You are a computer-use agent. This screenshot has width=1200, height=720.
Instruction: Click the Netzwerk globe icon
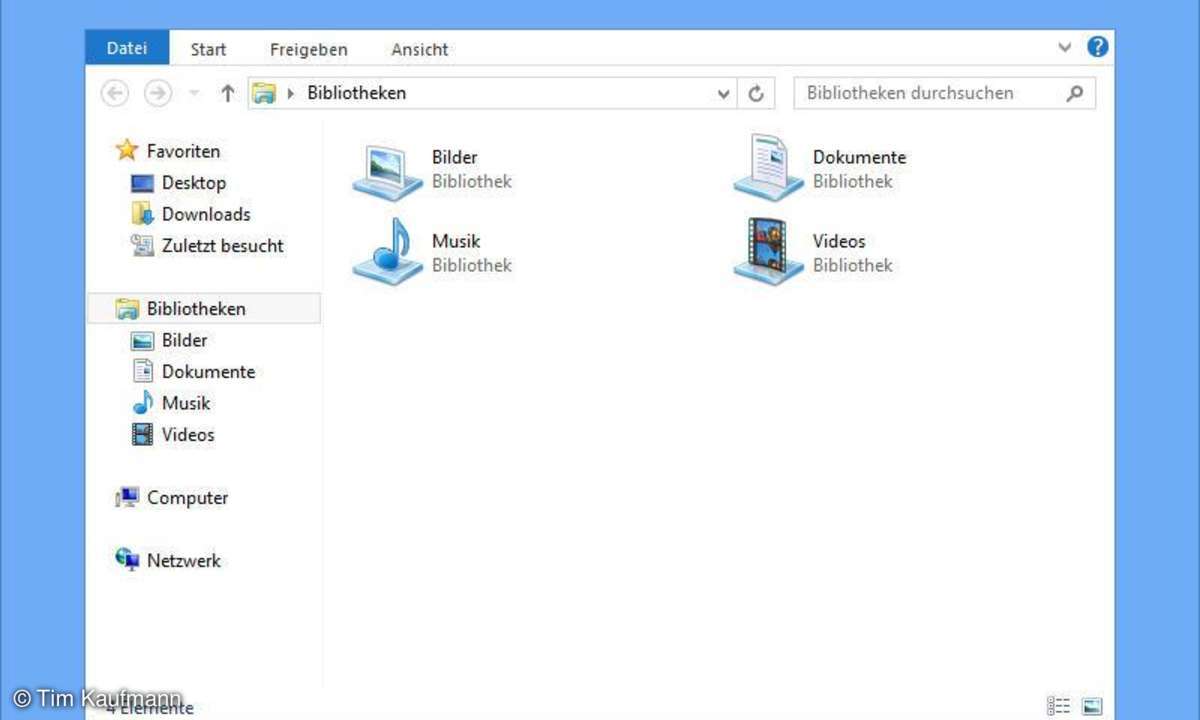pyautogui.click(x=127, y=560)
